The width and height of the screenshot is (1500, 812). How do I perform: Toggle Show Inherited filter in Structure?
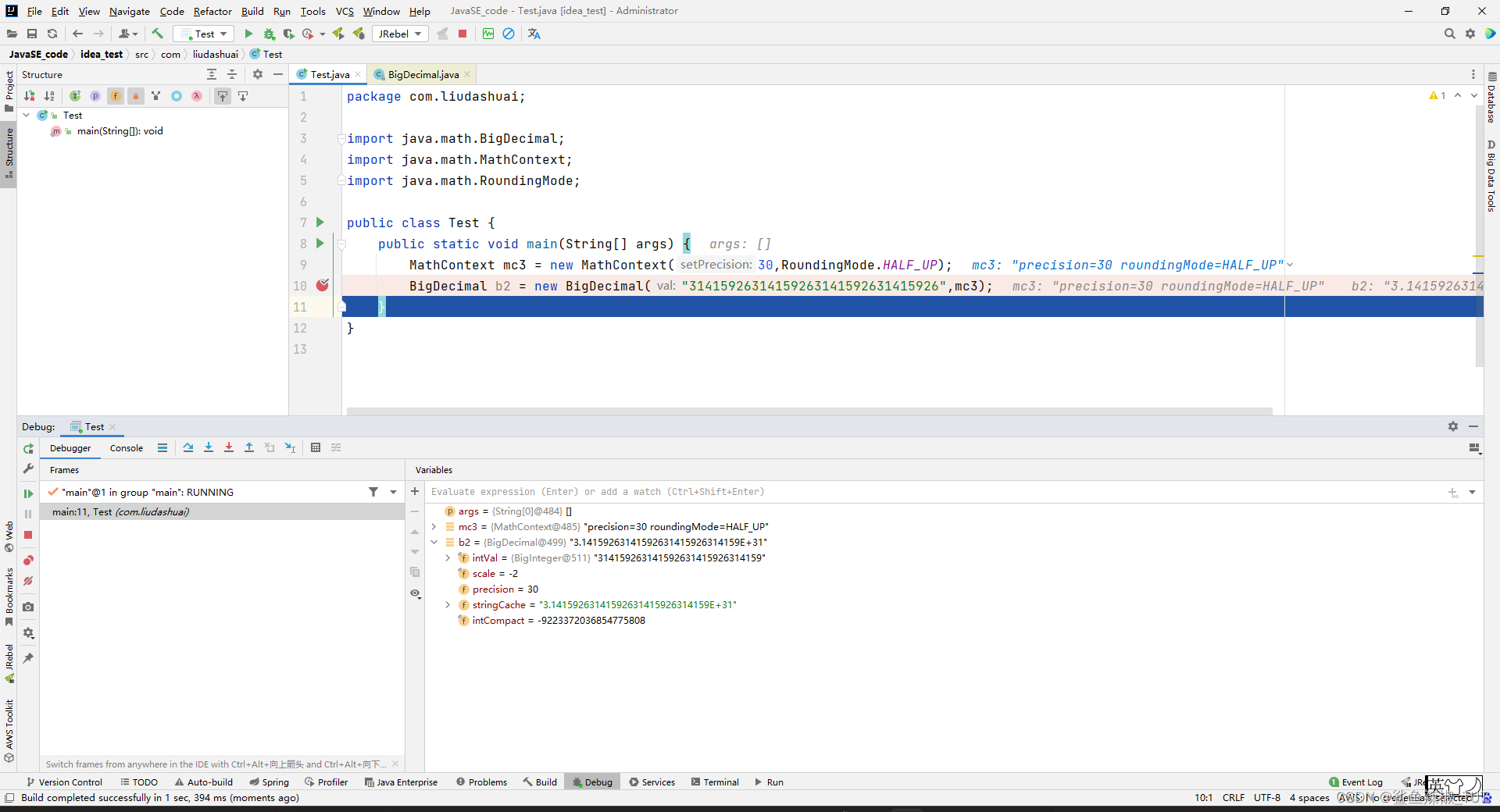pyautogui.click(x=156, y=96)
